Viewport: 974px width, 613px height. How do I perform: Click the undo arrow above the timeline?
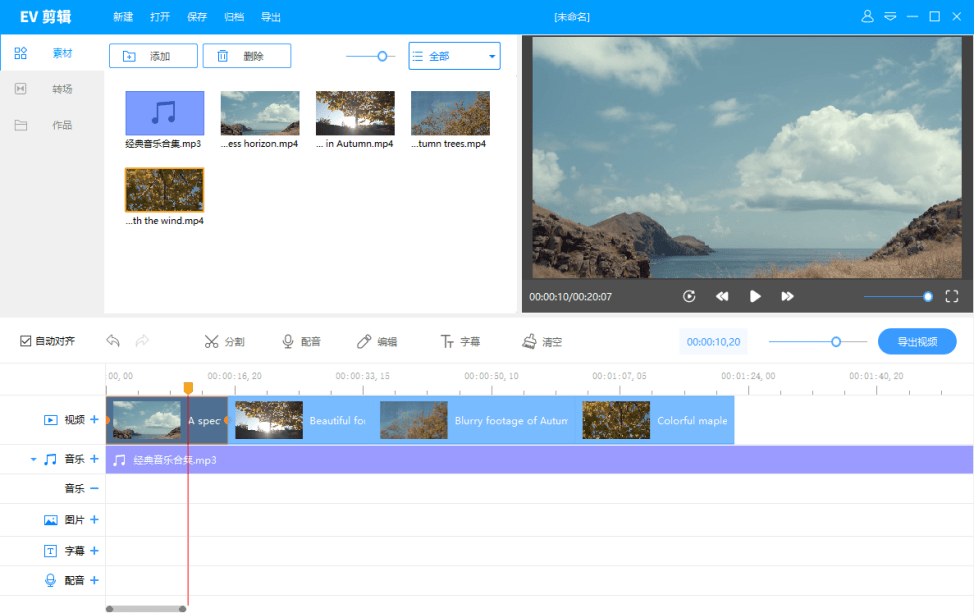click(113, 340)
